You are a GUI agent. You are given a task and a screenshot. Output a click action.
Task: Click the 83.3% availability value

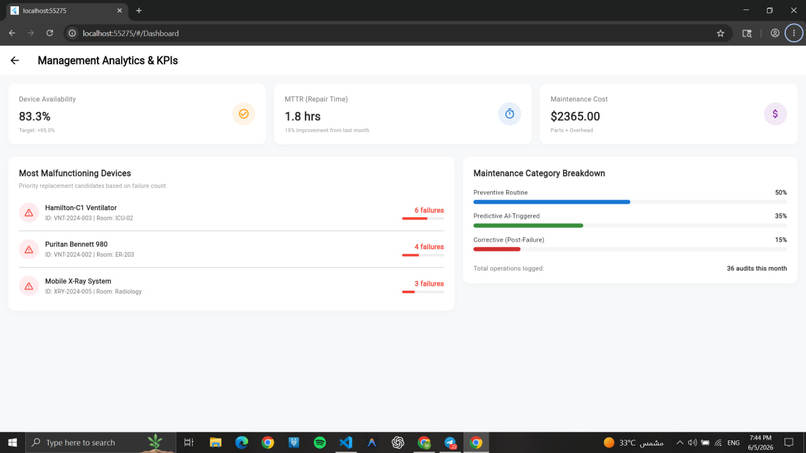click(x=34, y=117)
